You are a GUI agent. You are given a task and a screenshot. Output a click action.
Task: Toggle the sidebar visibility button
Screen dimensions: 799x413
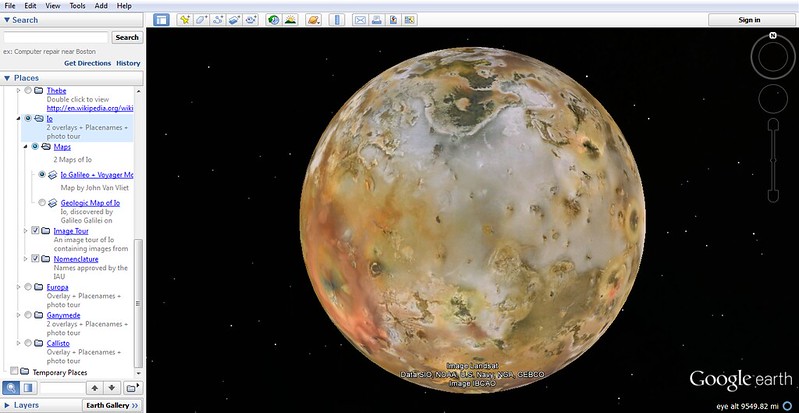[x=162, y=20]
